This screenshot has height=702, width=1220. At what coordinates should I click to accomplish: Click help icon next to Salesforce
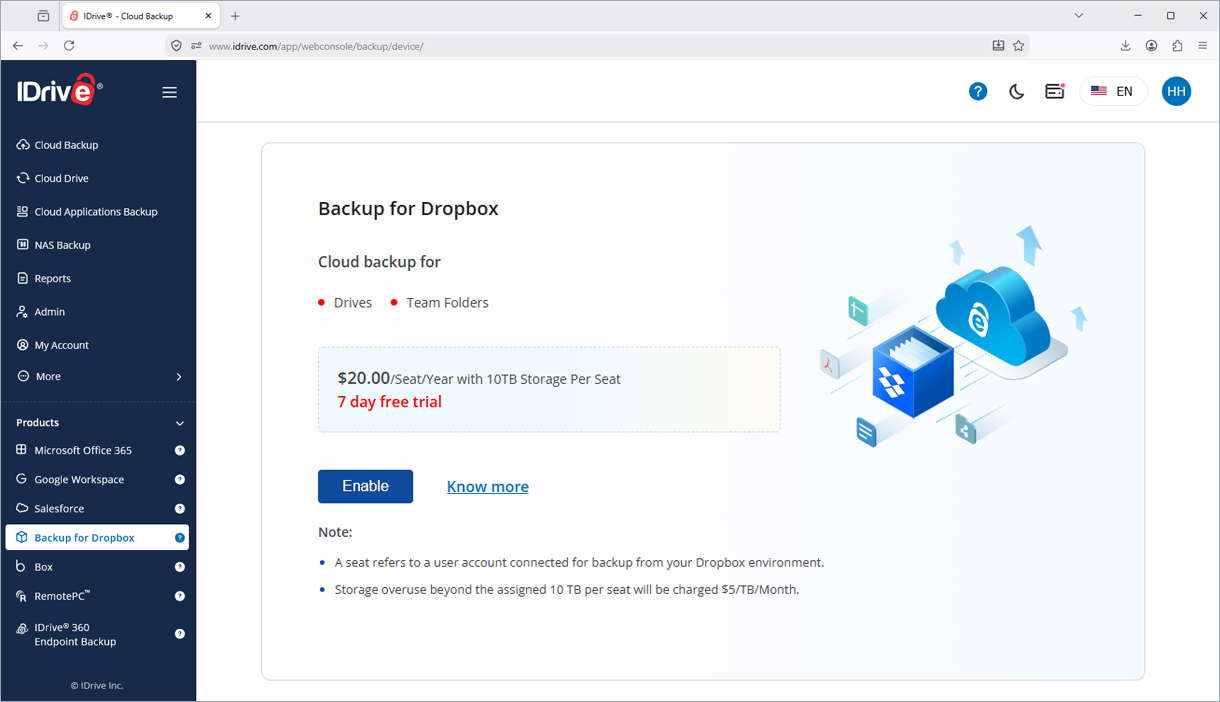click(180, 508)
